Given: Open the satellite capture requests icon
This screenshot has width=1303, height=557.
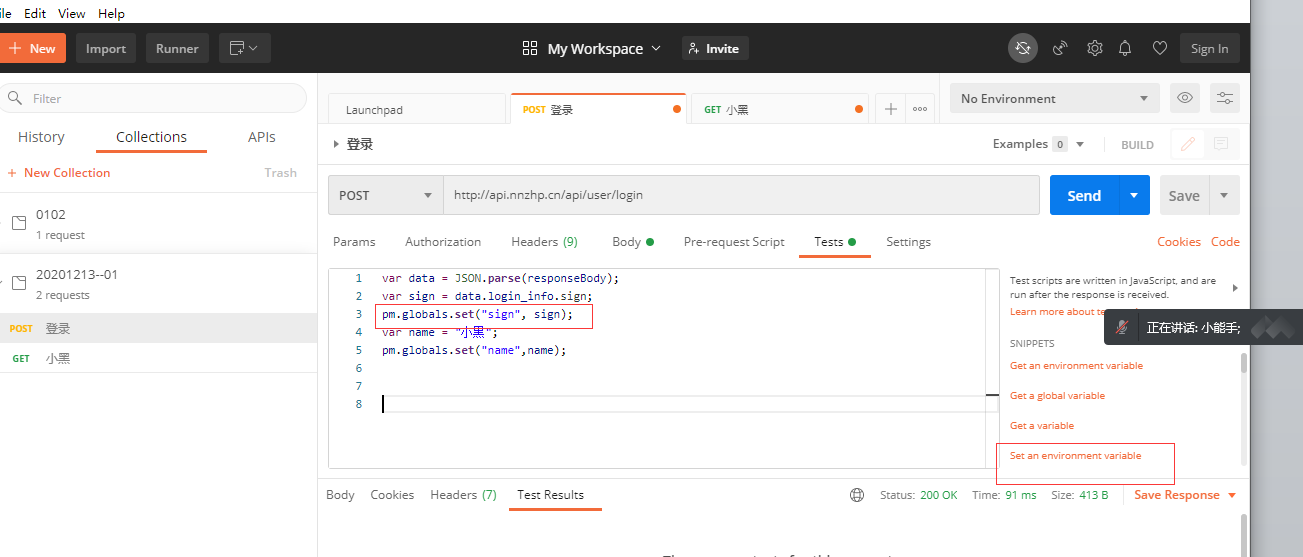Looking at the screenshot, I should [1060, 48].
